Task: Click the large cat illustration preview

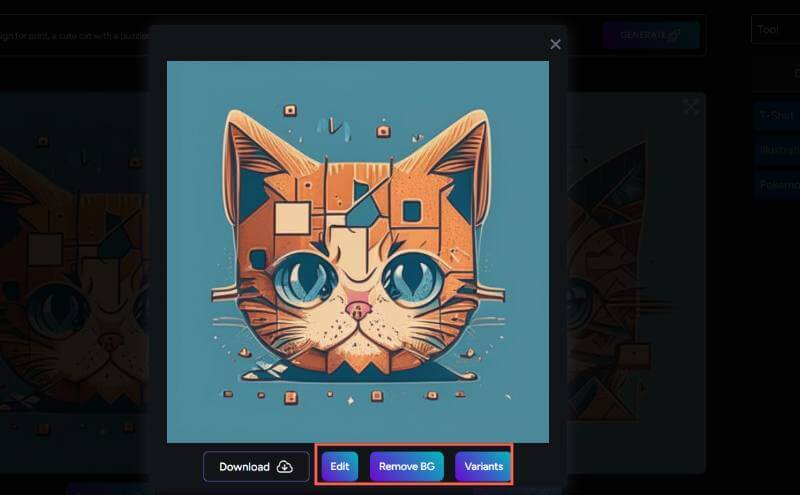Action: [x=358, y=252]
